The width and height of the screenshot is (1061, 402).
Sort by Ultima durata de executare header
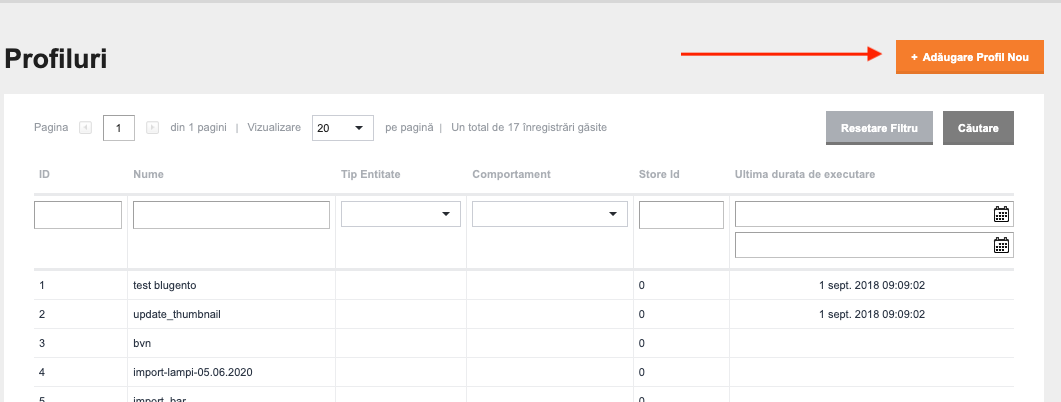805,175
